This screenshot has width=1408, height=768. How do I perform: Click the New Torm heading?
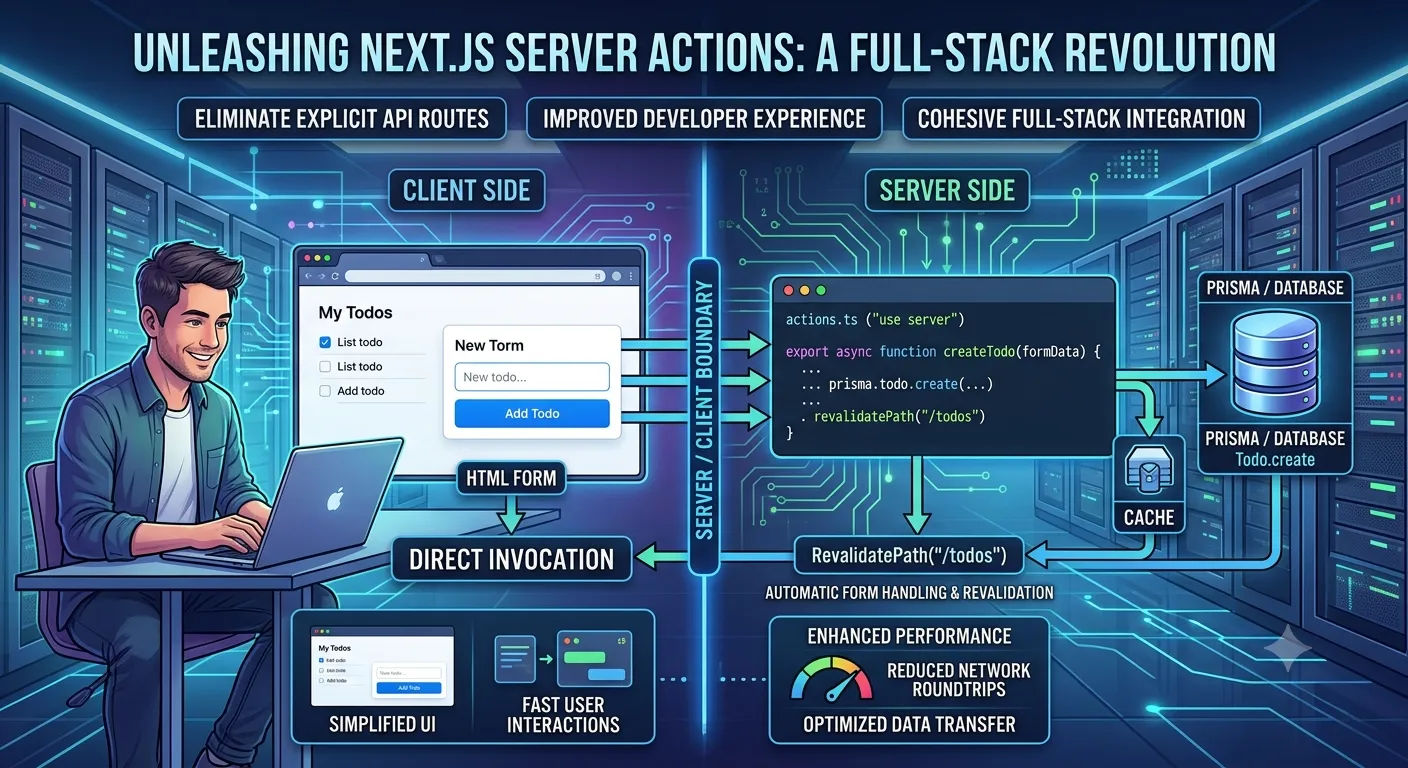click(489, 345)
